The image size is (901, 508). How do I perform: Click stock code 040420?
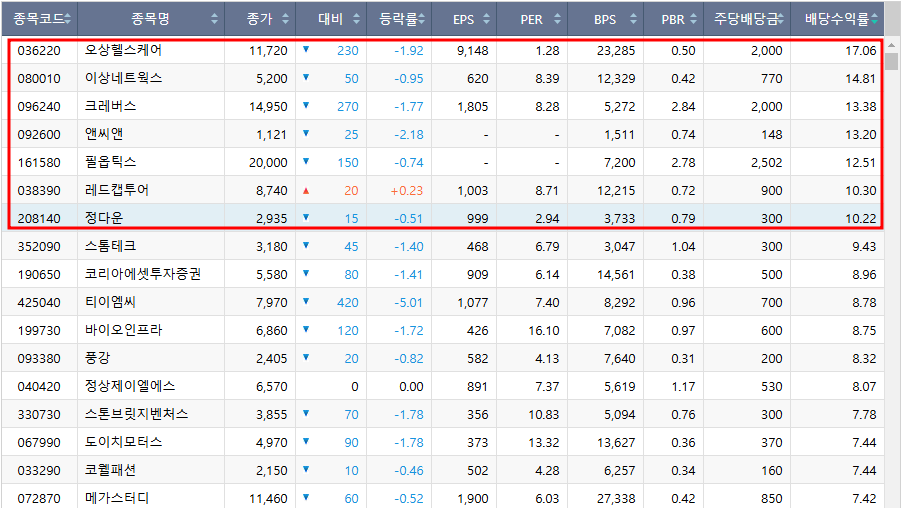coord(39,387)
